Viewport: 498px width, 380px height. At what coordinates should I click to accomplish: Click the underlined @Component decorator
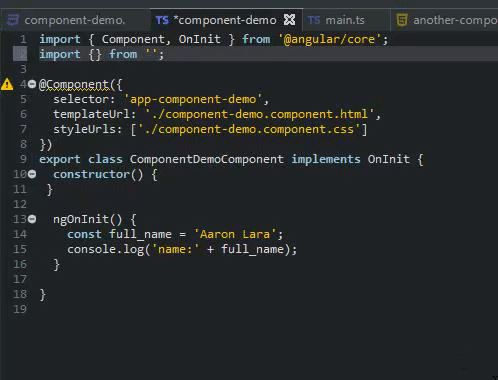pos(74,85)
